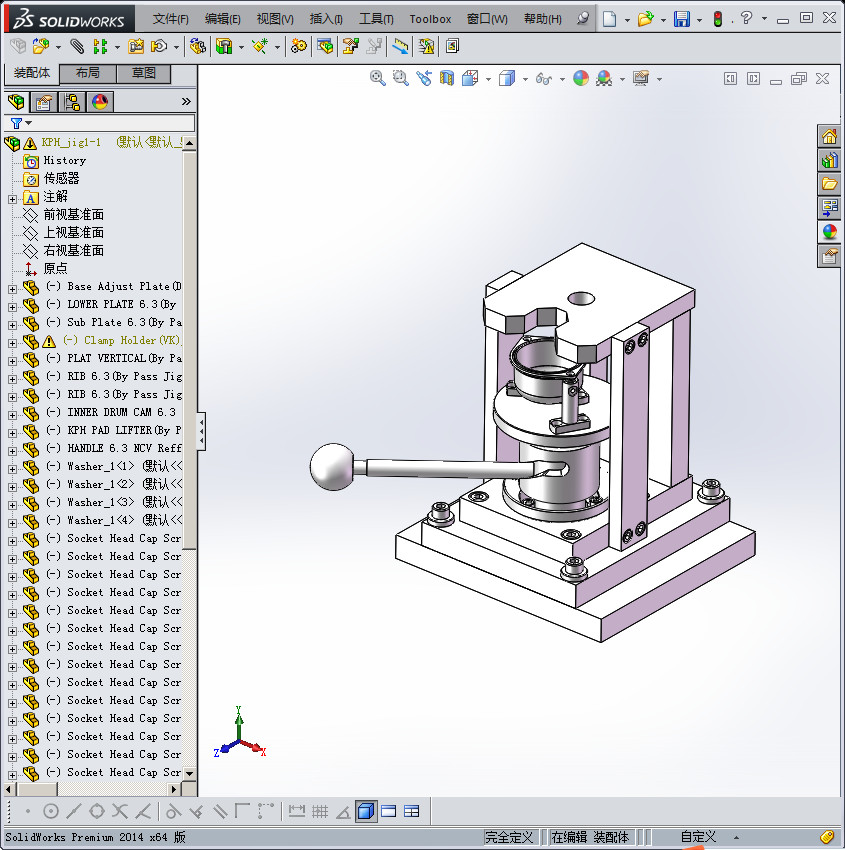Toggle center point snap in bottom toolbar
The image size is (845, 850).
pyautogui.click(x=51, y=811)
